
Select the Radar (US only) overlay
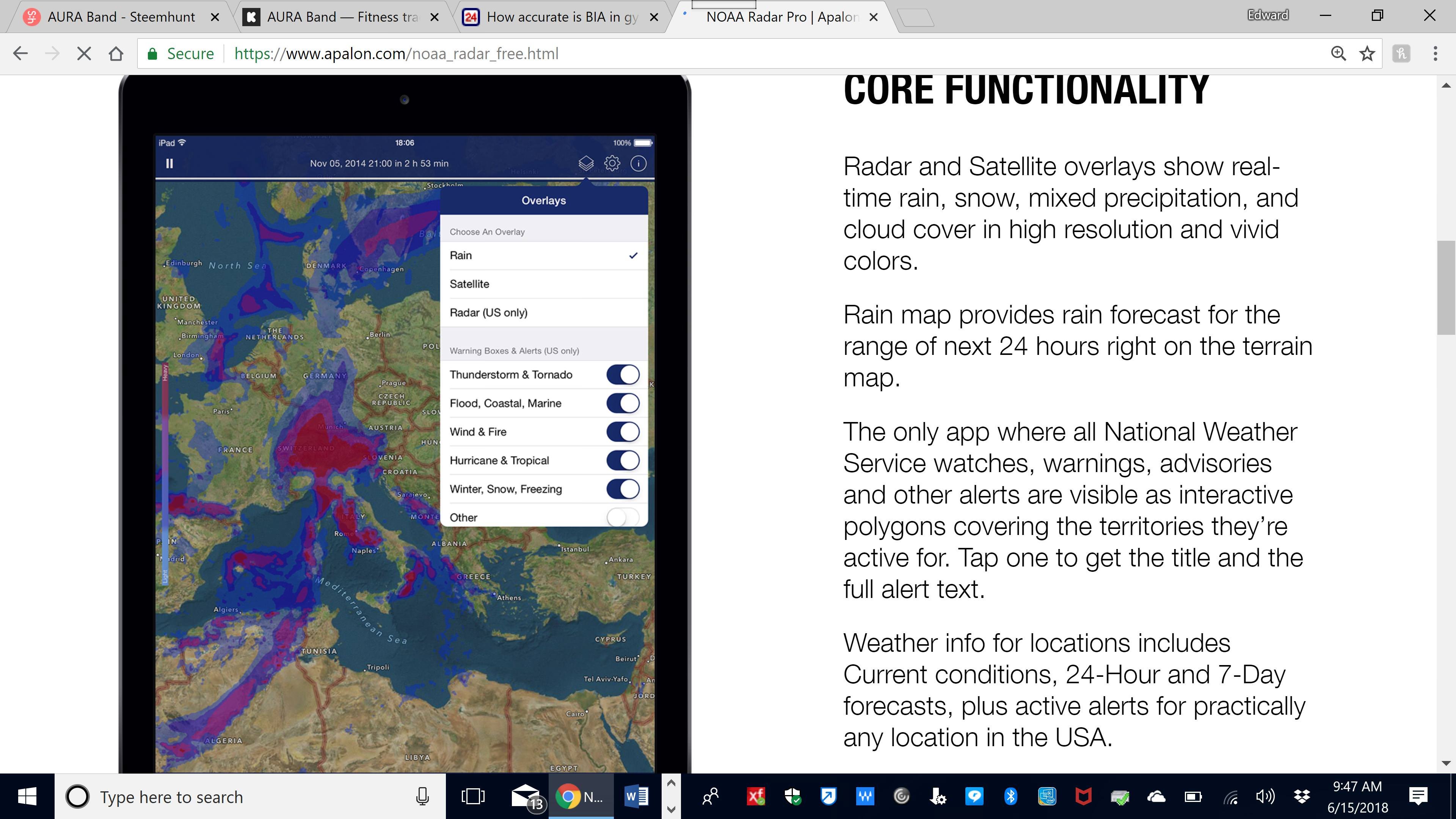tap(544, 312)
